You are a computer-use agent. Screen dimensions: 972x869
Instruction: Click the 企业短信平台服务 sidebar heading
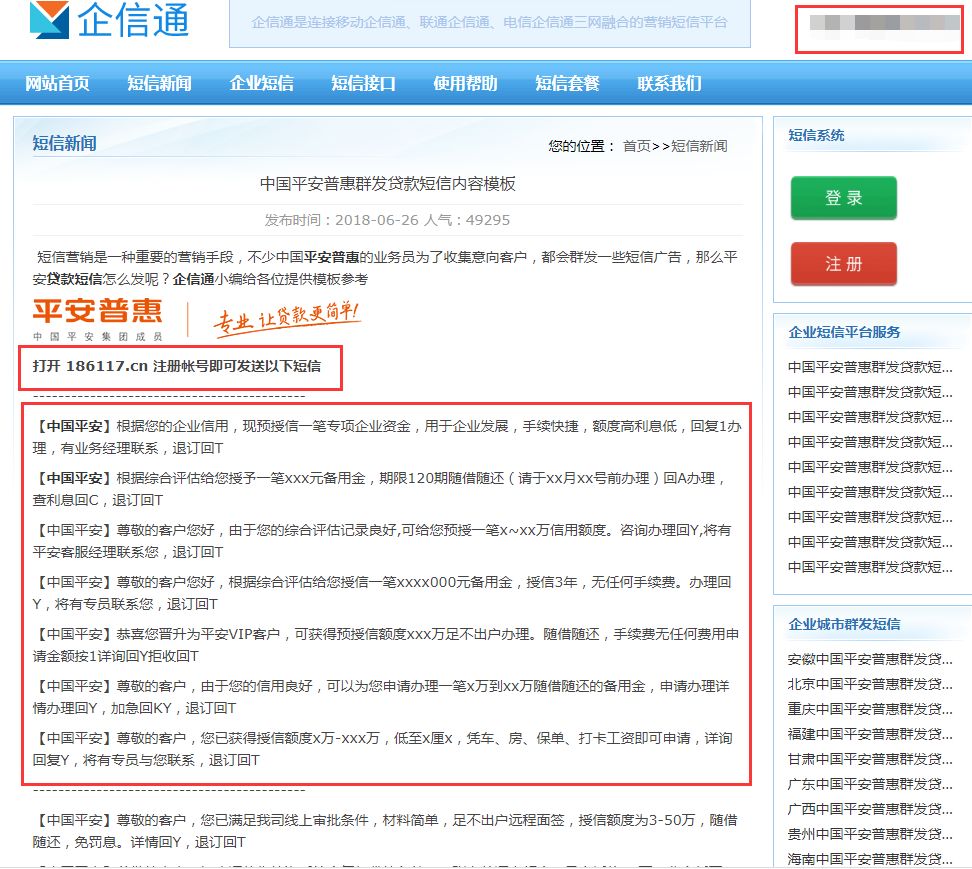[844, 332]
